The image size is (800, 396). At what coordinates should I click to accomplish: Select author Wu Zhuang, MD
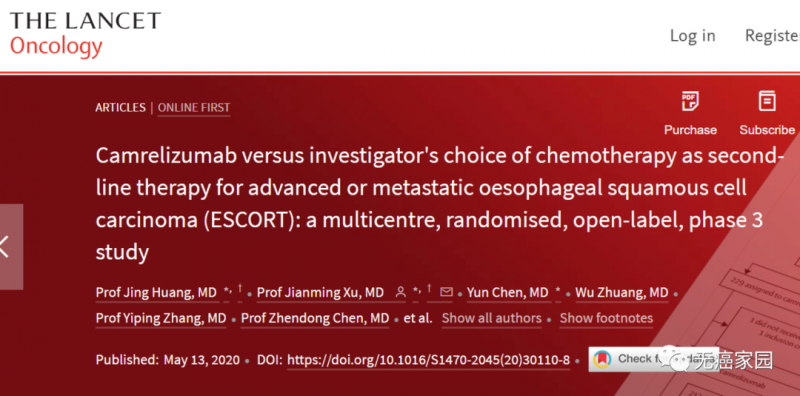point(622,293)
